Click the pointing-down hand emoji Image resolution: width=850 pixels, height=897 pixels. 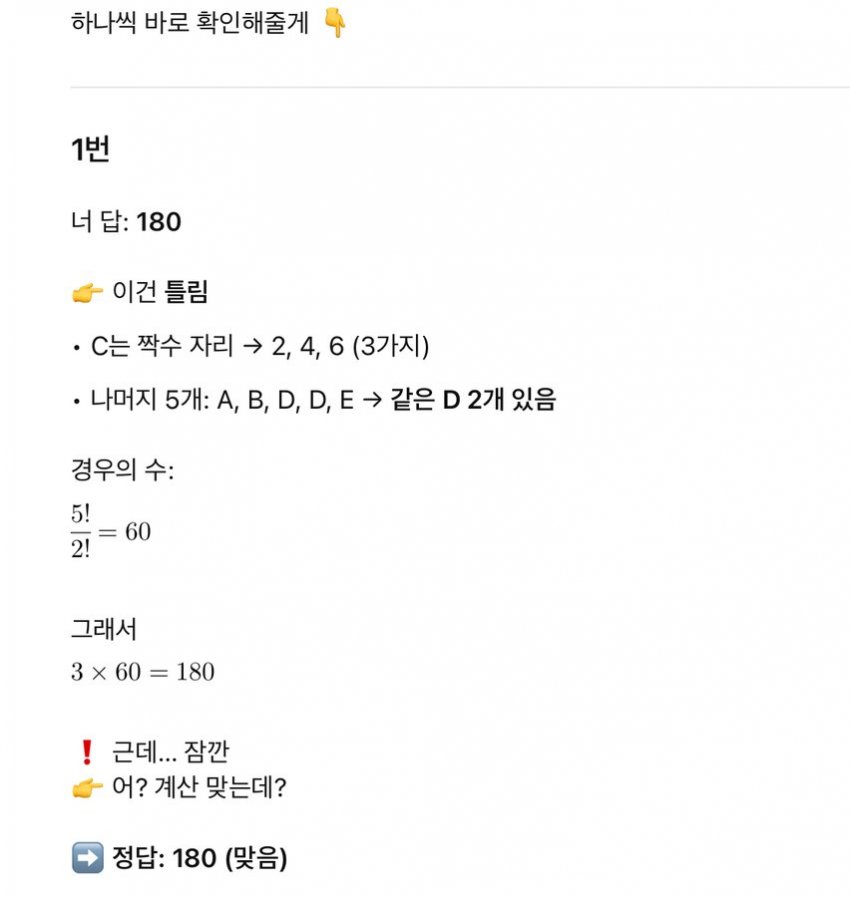[x=335, y=22]
